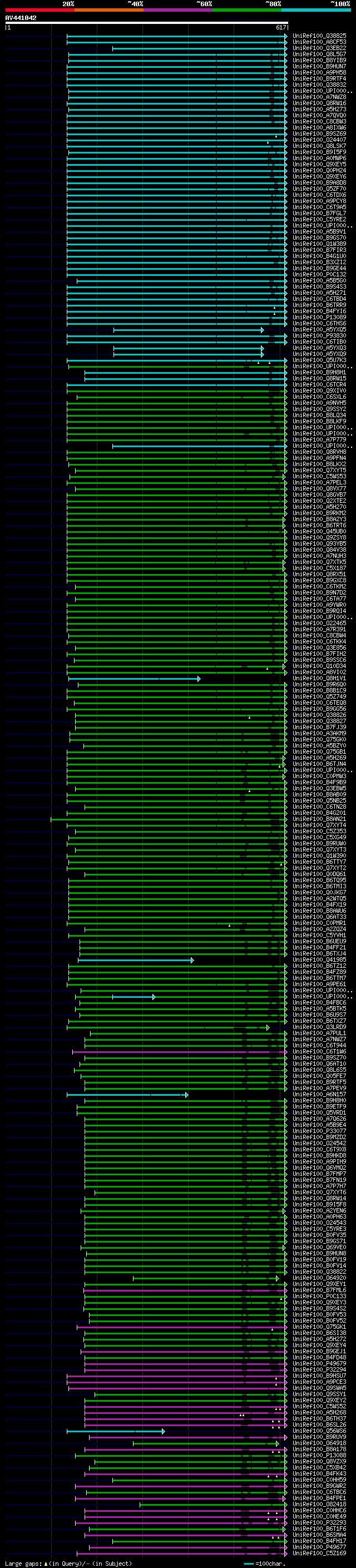The height and width of the screenshot is (1568, 356).
Task: Select hit label UniRef100_O22465
Action: tap(319, 623)
